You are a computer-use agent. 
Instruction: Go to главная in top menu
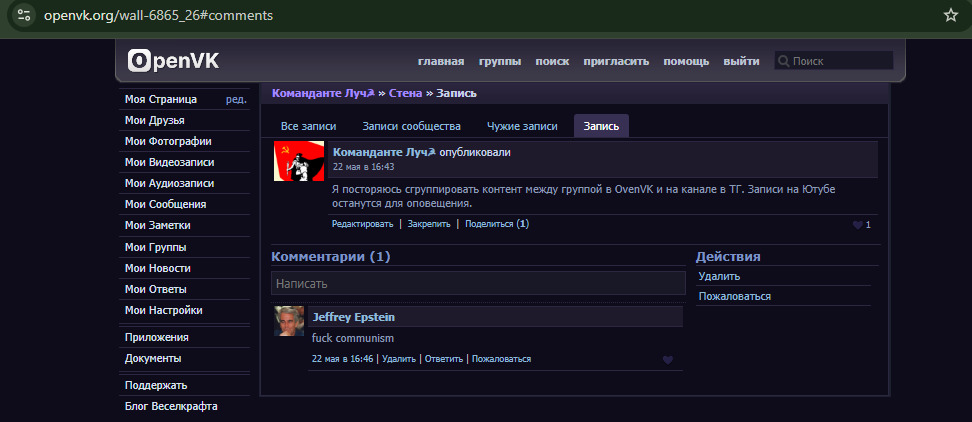(x=441, y=61)
